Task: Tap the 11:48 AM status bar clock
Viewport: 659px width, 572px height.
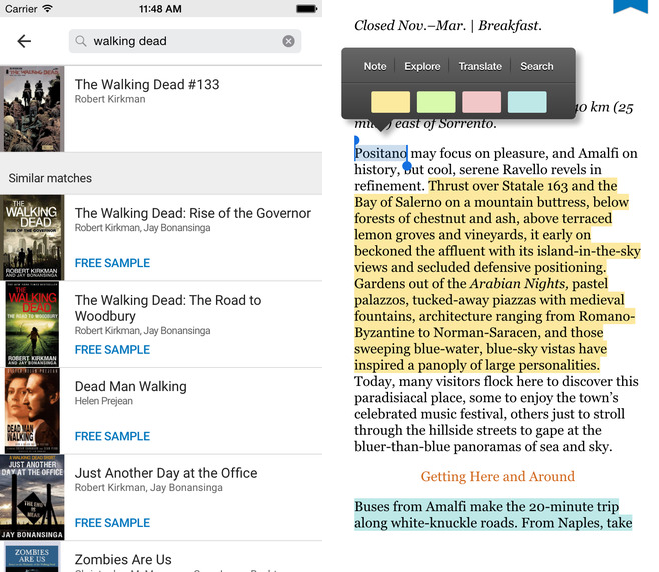Action: coord(161,9)
